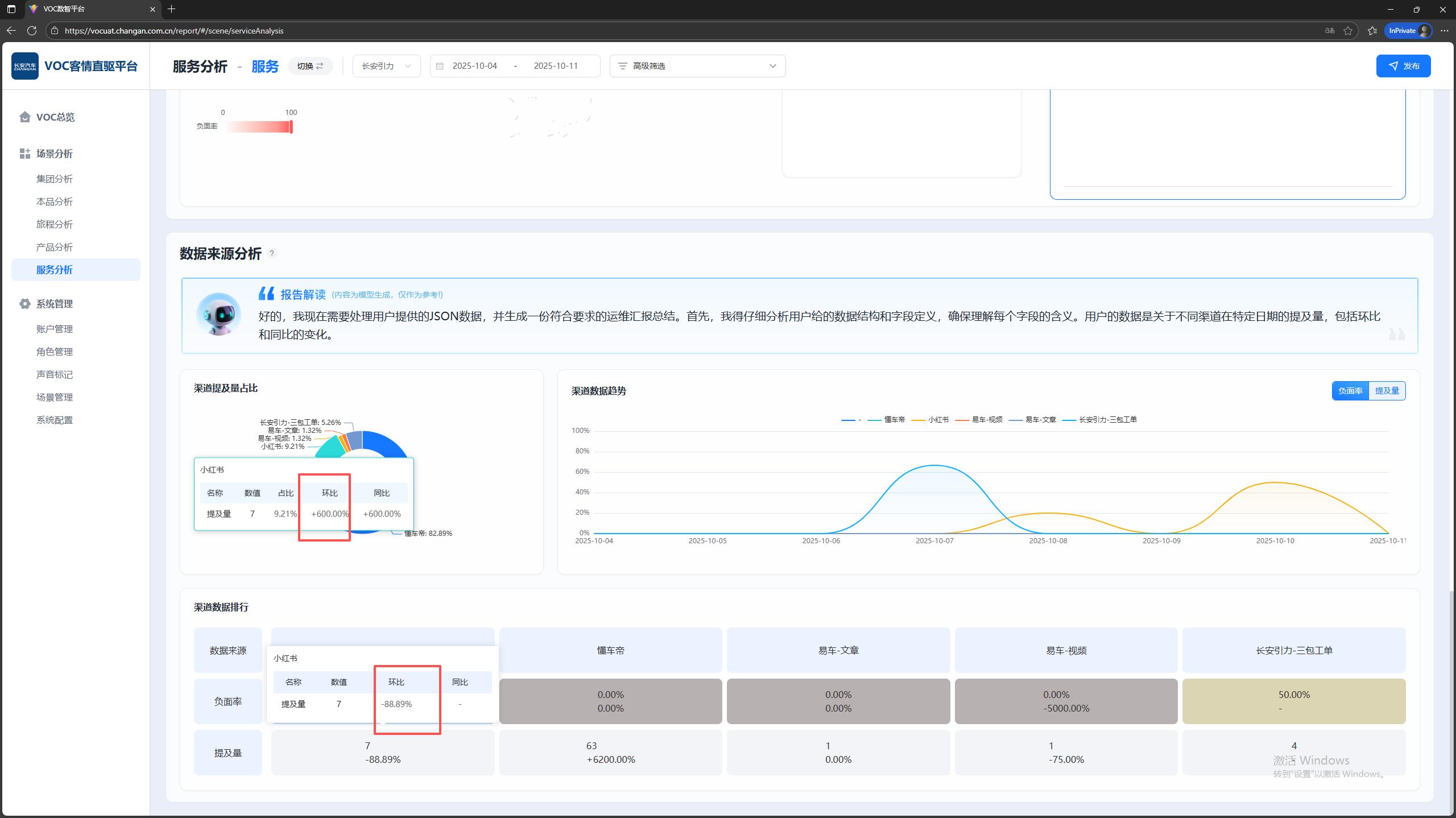
Task: Click the Changan logo in the sidebar header
Action: pos(25,66)
